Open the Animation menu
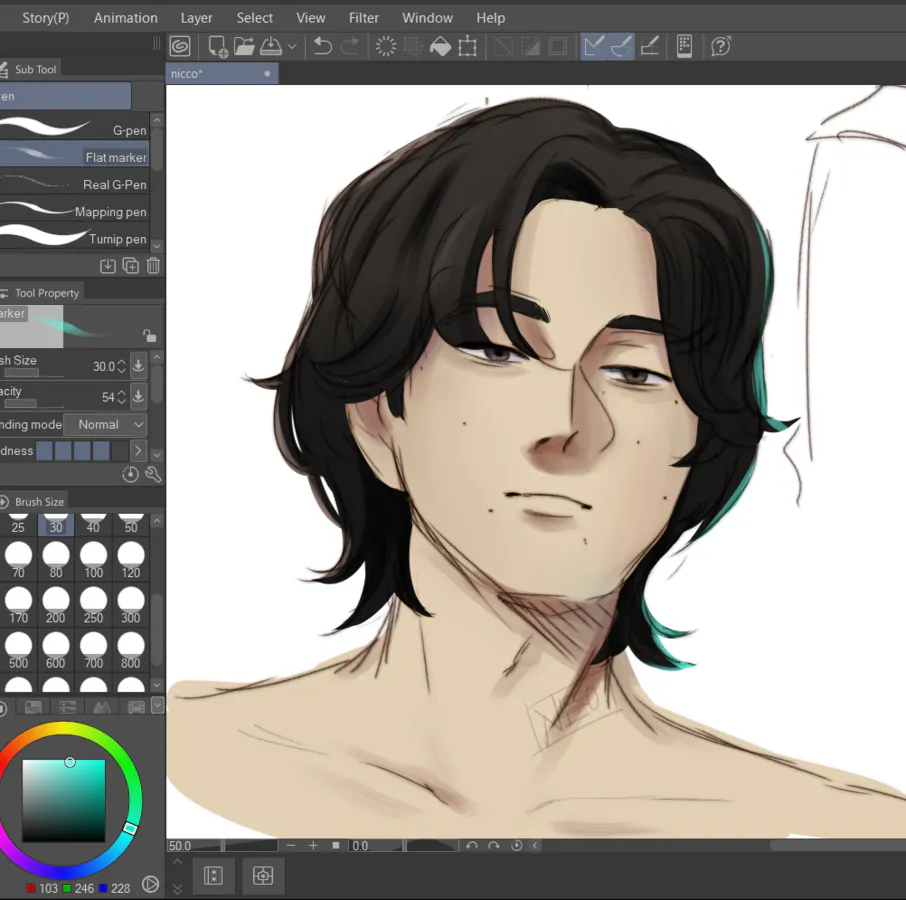 coord(125,18)
